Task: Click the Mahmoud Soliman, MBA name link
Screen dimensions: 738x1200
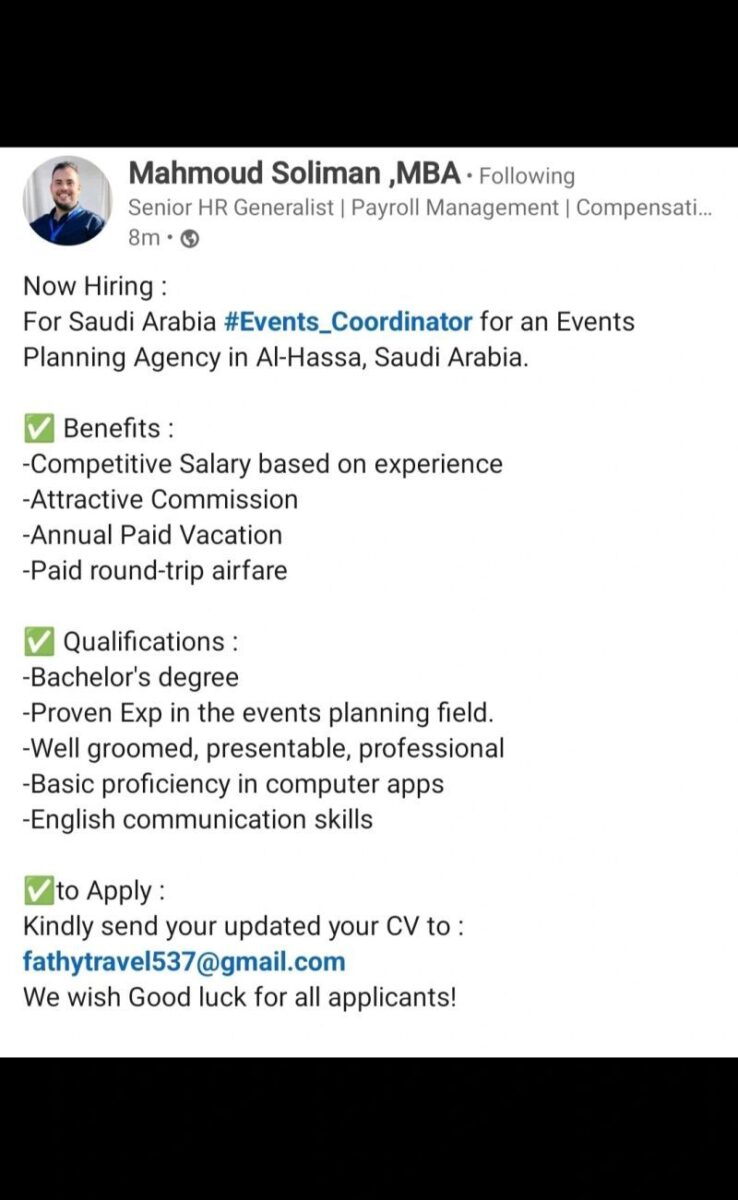Action: click(295, 174)
